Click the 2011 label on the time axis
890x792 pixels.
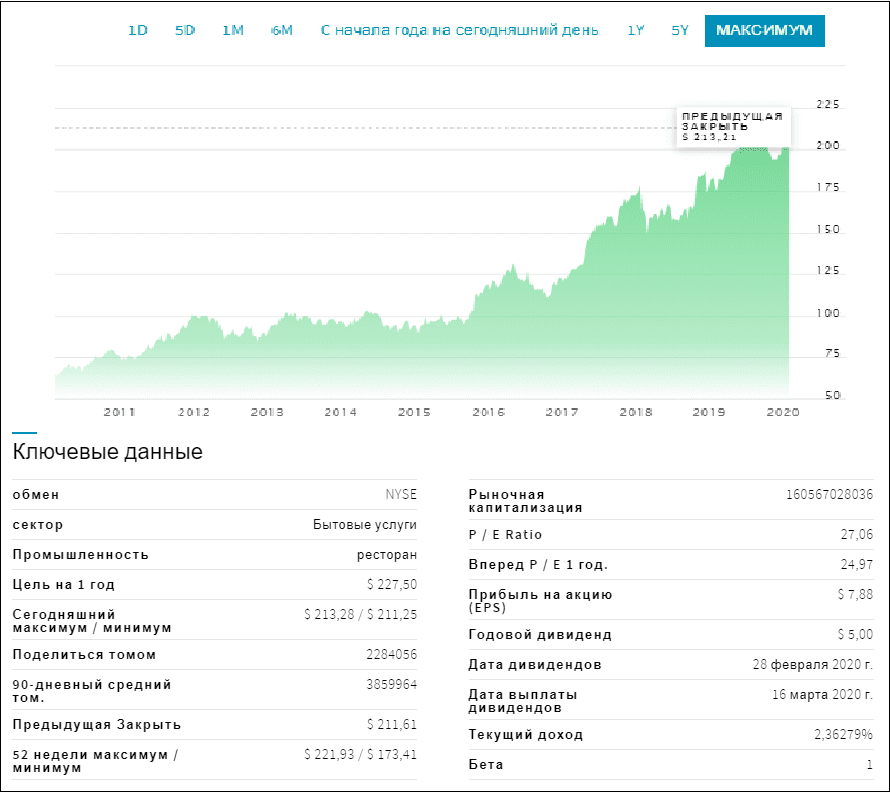(x=120, y=412)
